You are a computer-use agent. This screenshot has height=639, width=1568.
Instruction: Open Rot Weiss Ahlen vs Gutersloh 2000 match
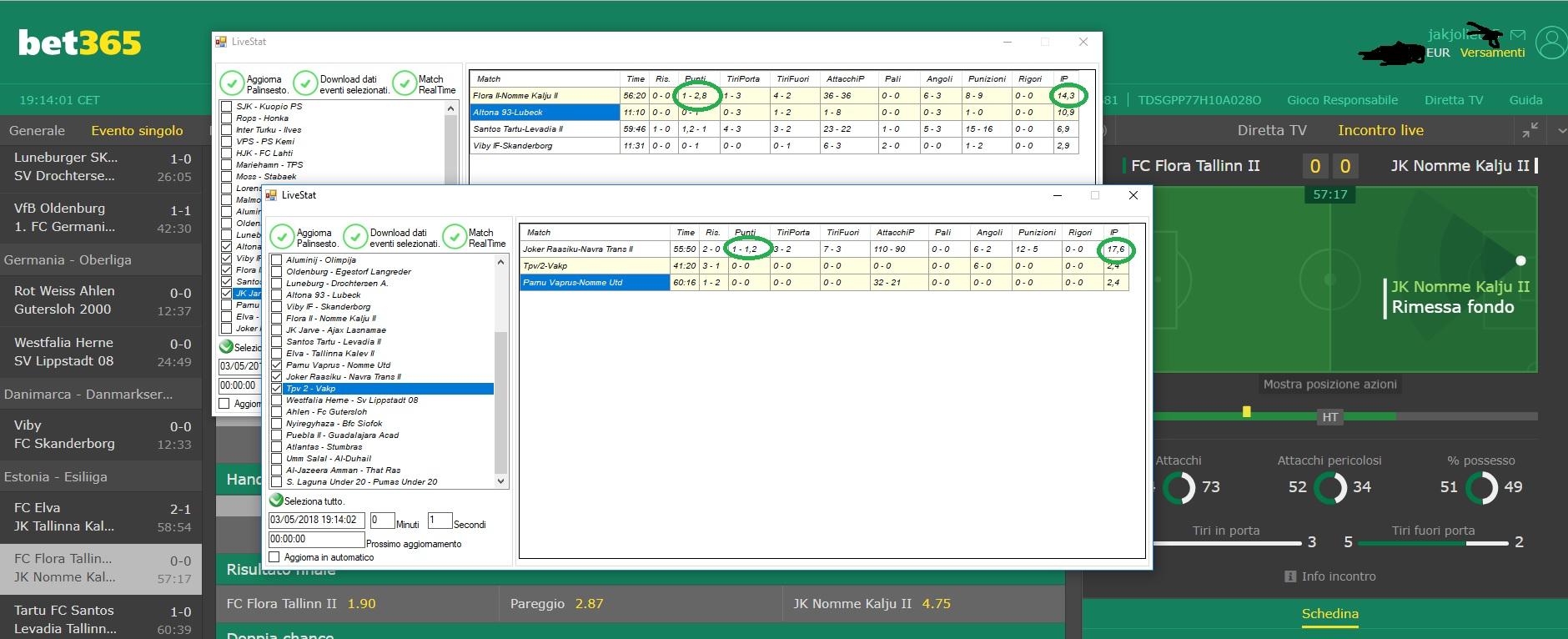coord(101,300)
